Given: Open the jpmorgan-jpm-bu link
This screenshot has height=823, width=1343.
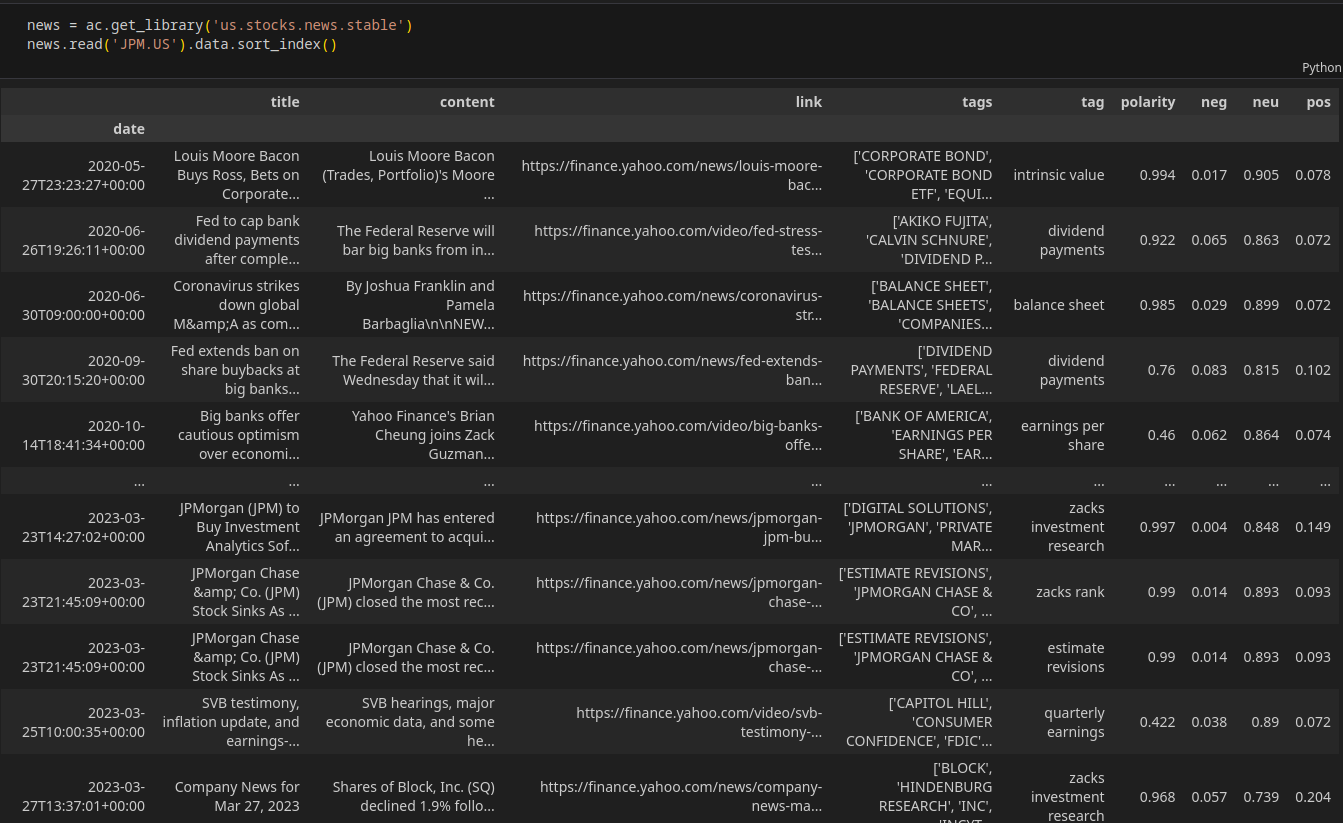Looking at the screenshot, I should click(679, 527).
